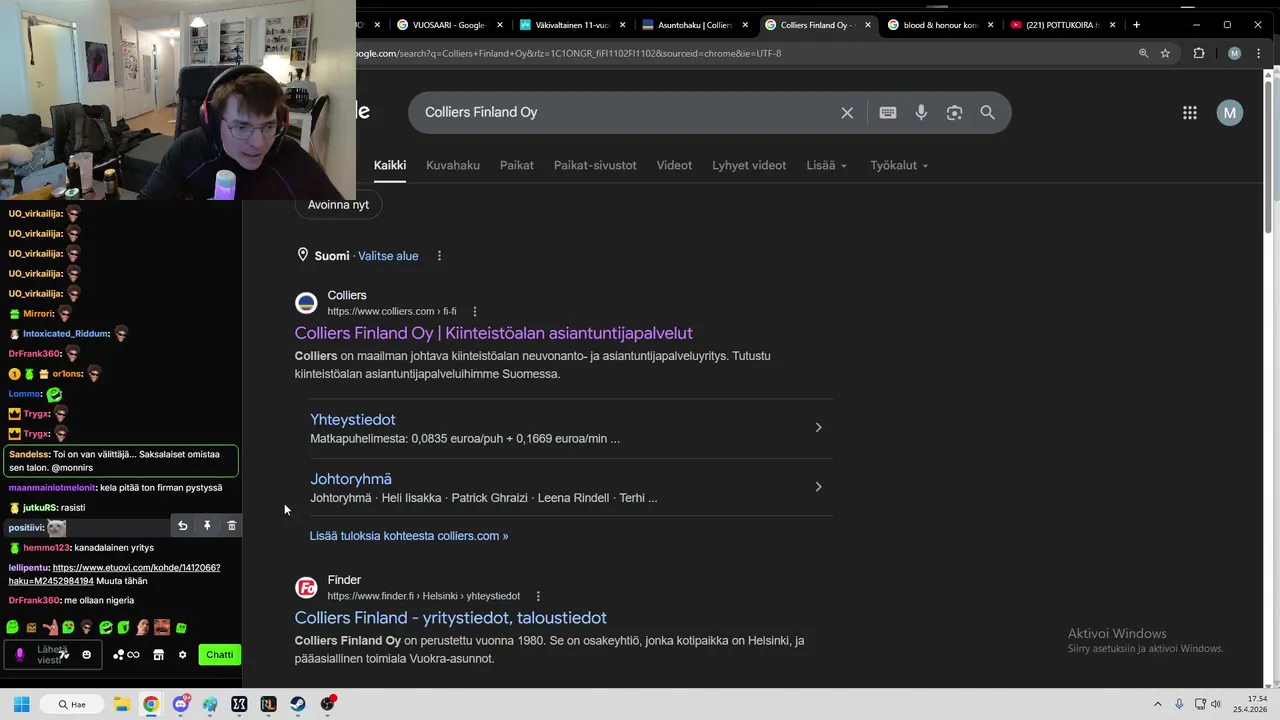Delete positiivi's chat message
This screenshot has width=1280, height=720.
click(x=232, y=526)
